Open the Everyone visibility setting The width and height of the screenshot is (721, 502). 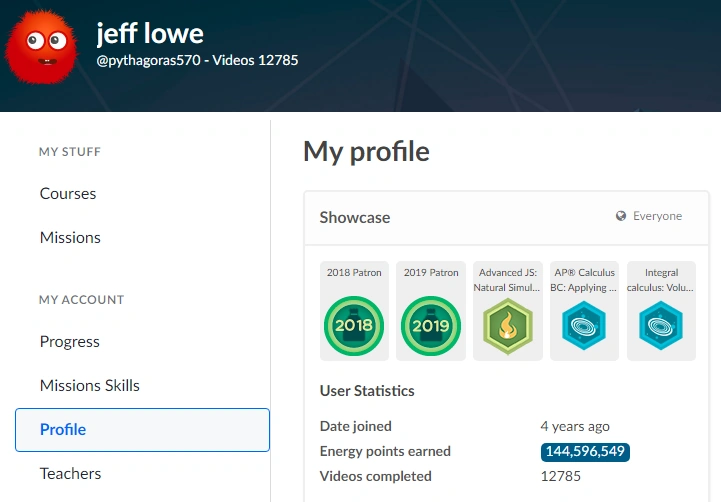click(657, 216)
